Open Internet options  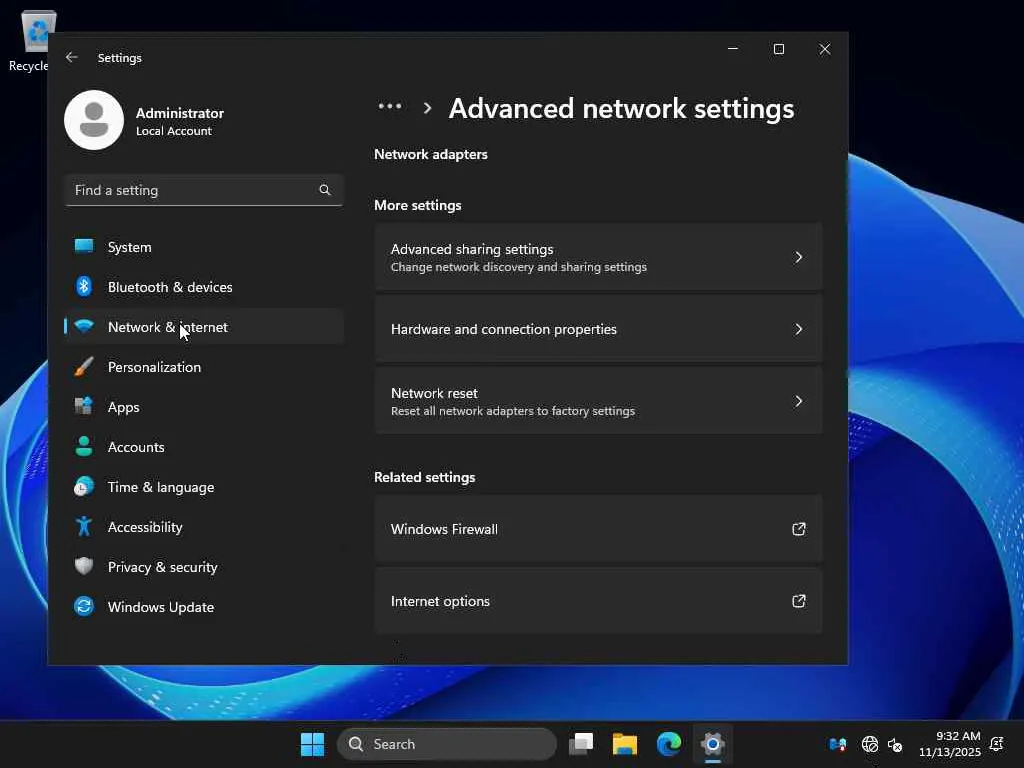(x=598, y=601)
